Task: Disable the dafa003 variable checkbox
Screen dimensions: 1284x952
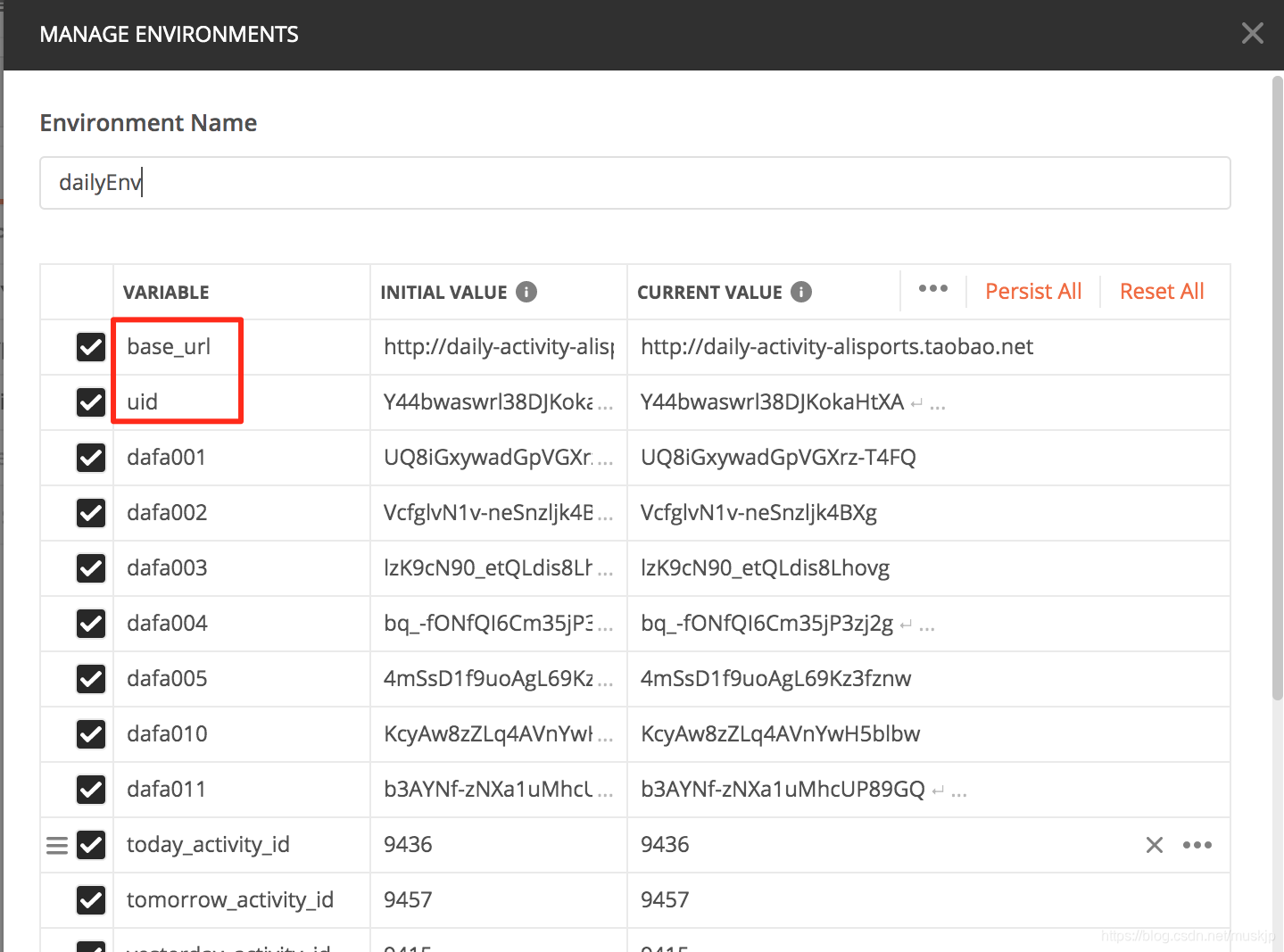Action: coord(91,568)
